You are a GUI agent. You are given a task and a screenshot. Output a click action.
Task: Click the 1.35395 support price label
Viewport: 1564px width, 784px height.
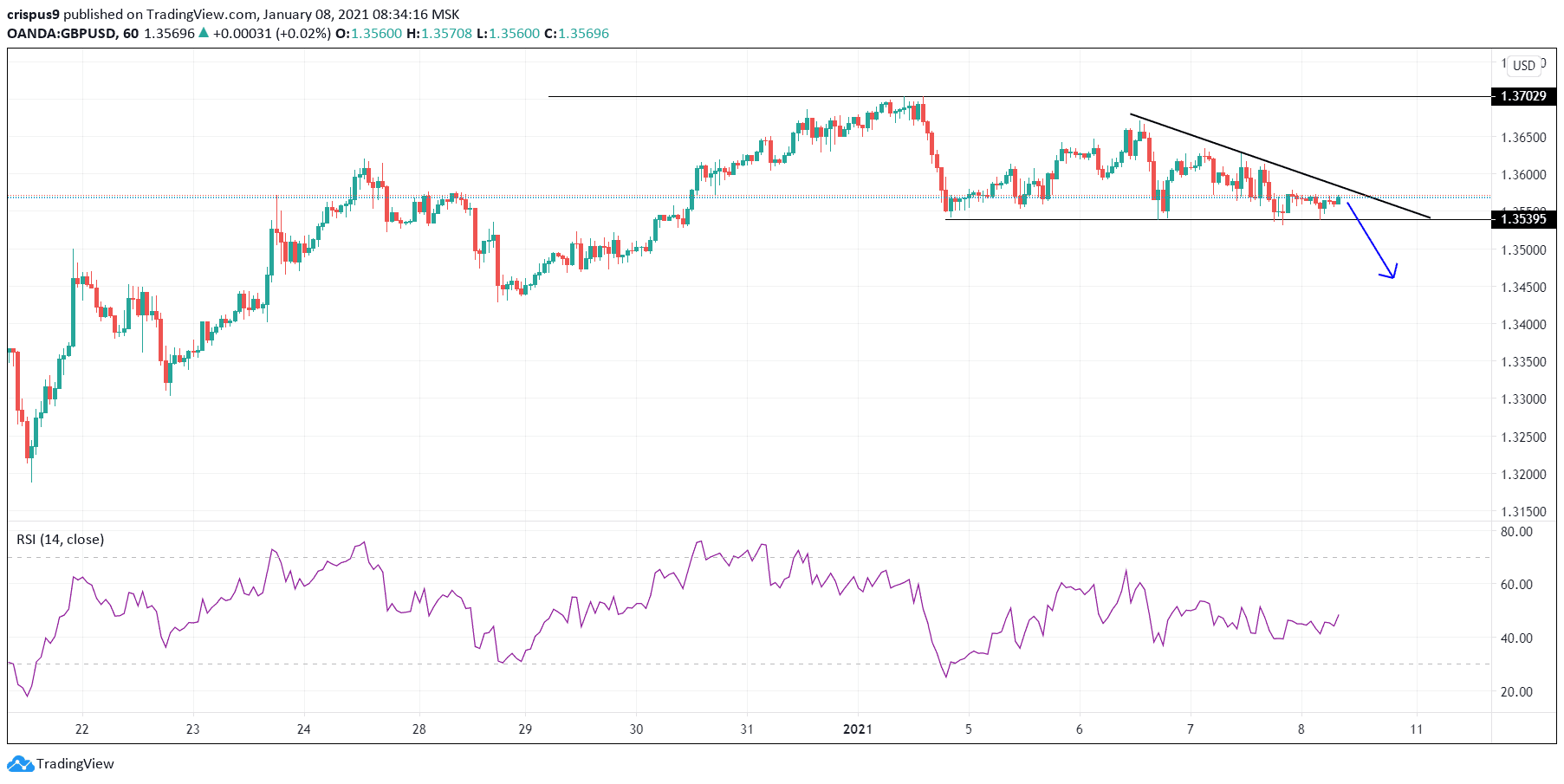[1522, 219]
